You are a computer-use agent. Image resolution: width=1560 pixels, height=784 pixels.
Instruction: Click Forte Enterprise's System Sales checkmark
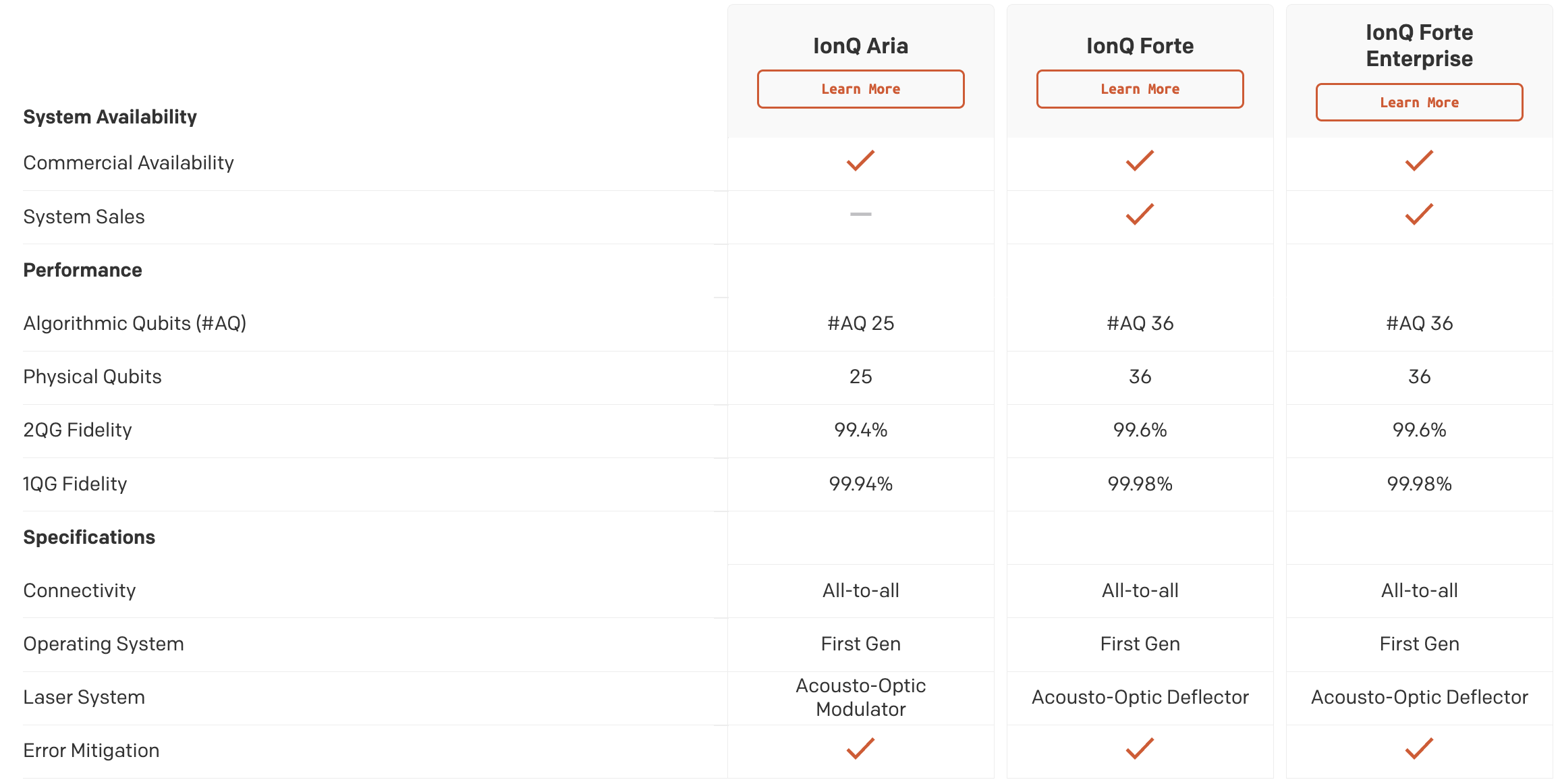pyautogui.click(x=1419, y=215)
